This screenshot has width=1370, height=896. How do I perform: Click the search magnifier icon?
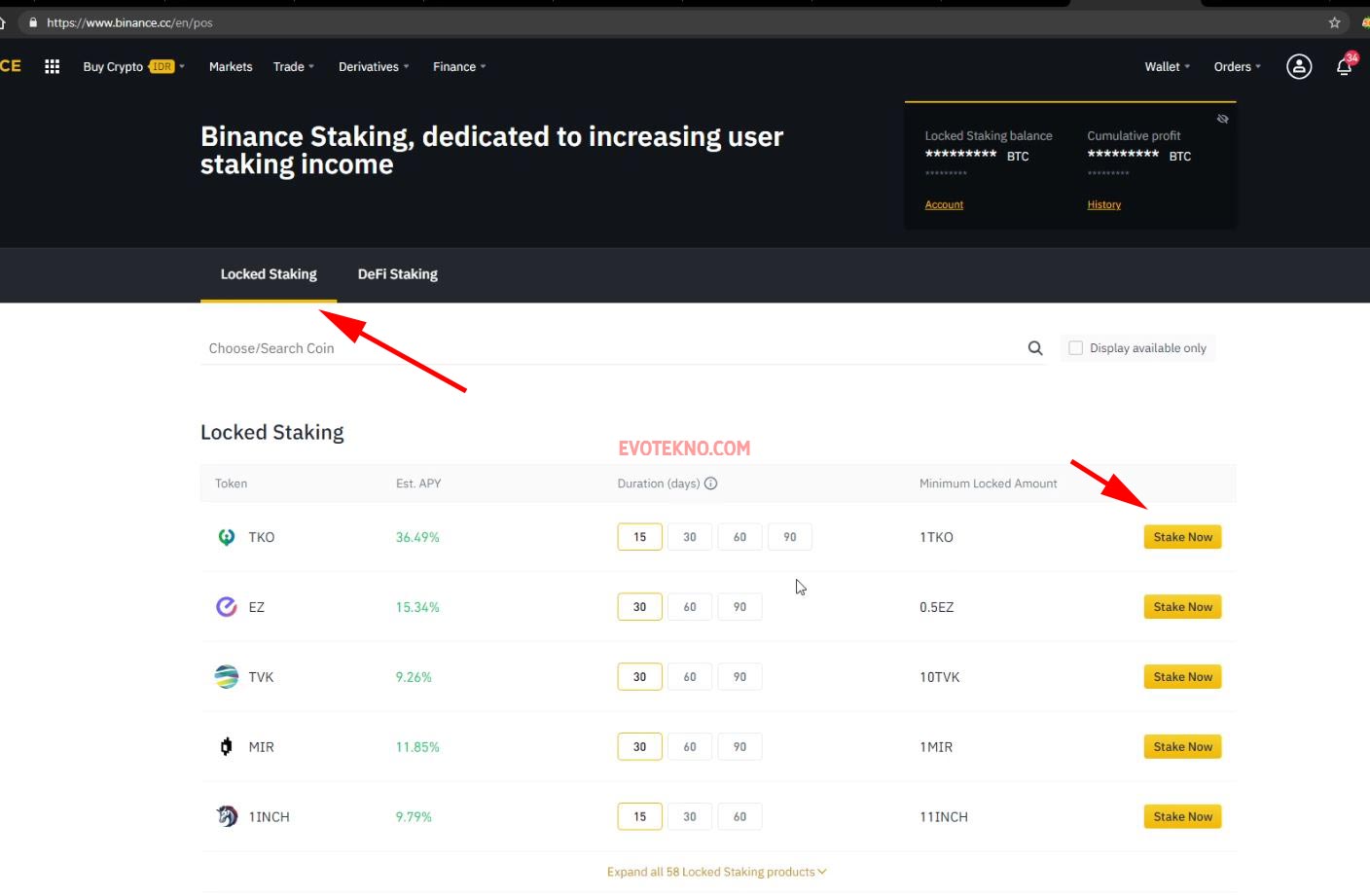coord(1035,348)
